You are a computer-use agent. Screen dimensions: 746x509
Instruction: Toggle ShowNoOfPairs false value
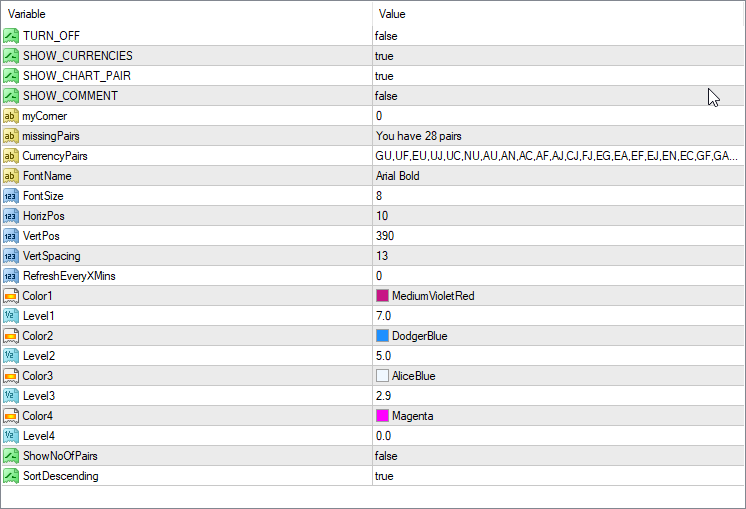click(386, 456)
